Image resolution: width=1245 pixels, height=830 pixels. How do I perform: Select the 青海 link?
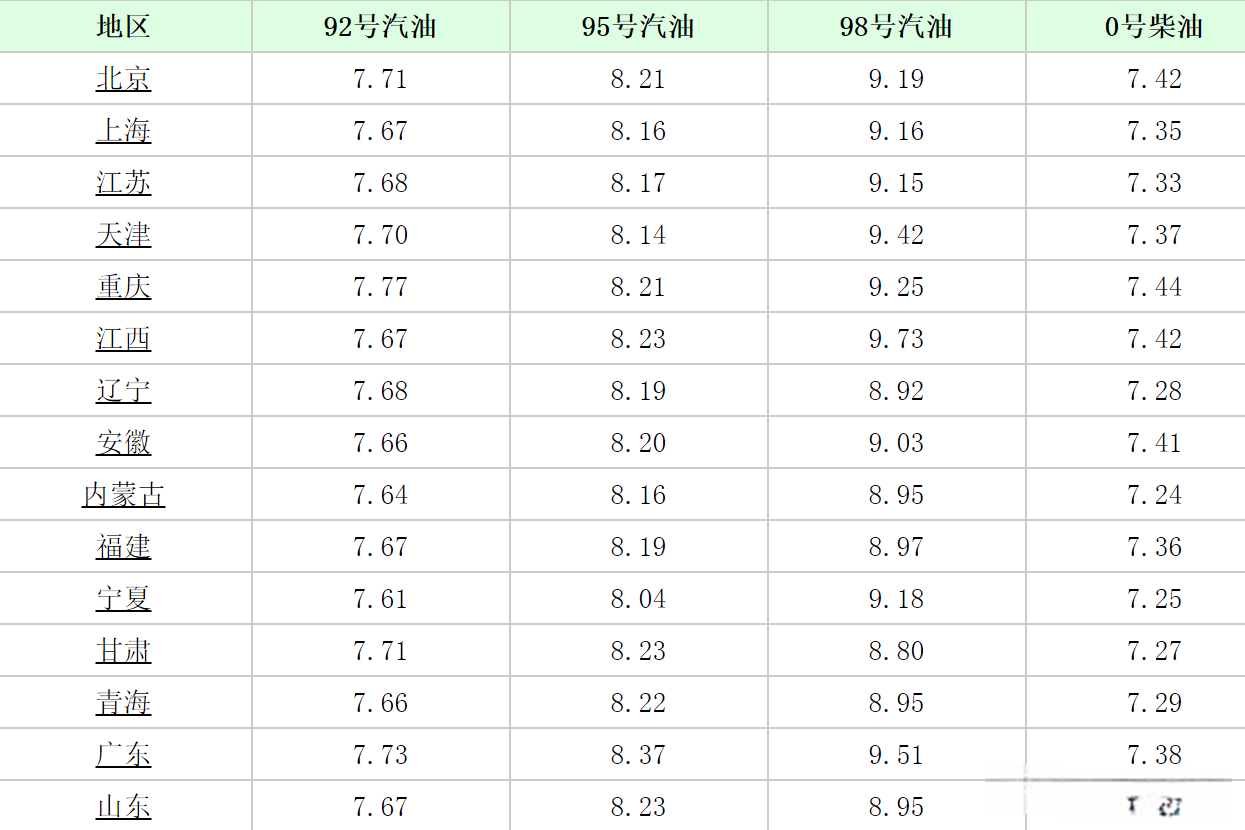pos(124,703)
